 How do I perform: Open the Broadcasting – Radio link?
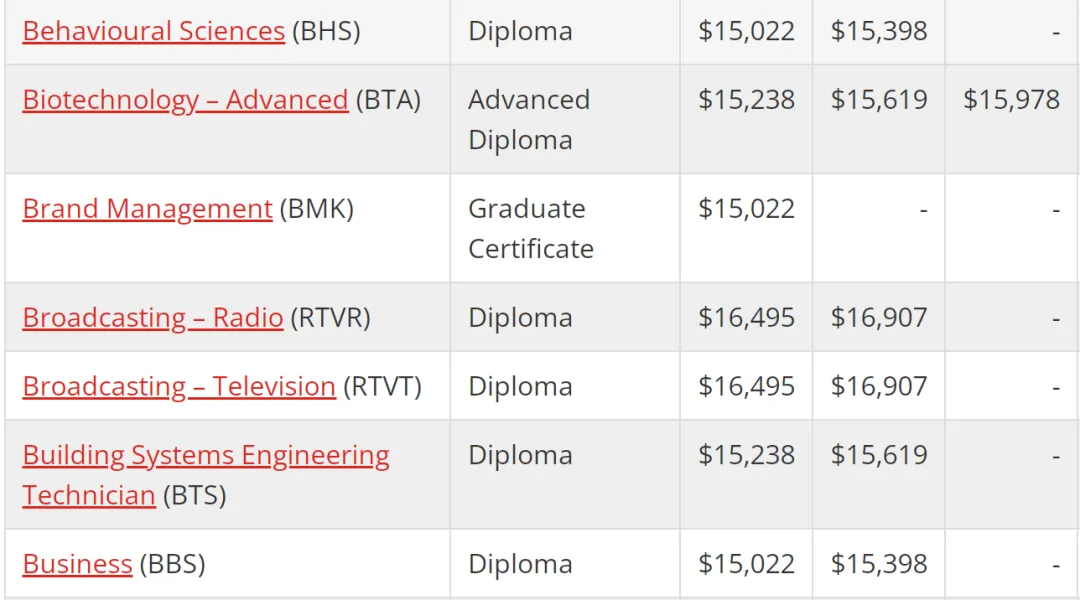point(153,318)
